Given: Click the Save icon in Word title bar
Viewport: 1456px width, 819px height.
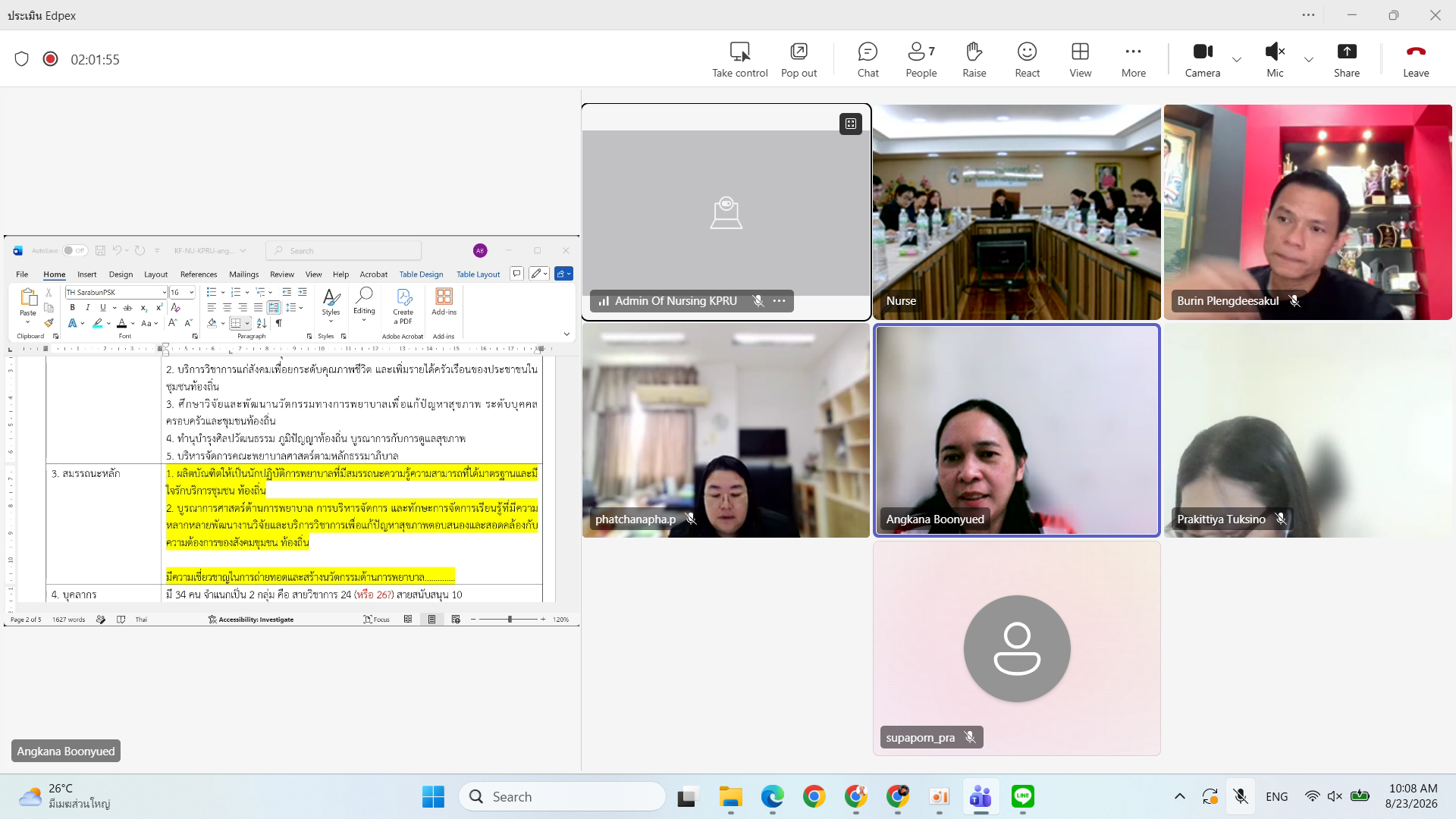Looking at the screenshot, I should (100, 250).
